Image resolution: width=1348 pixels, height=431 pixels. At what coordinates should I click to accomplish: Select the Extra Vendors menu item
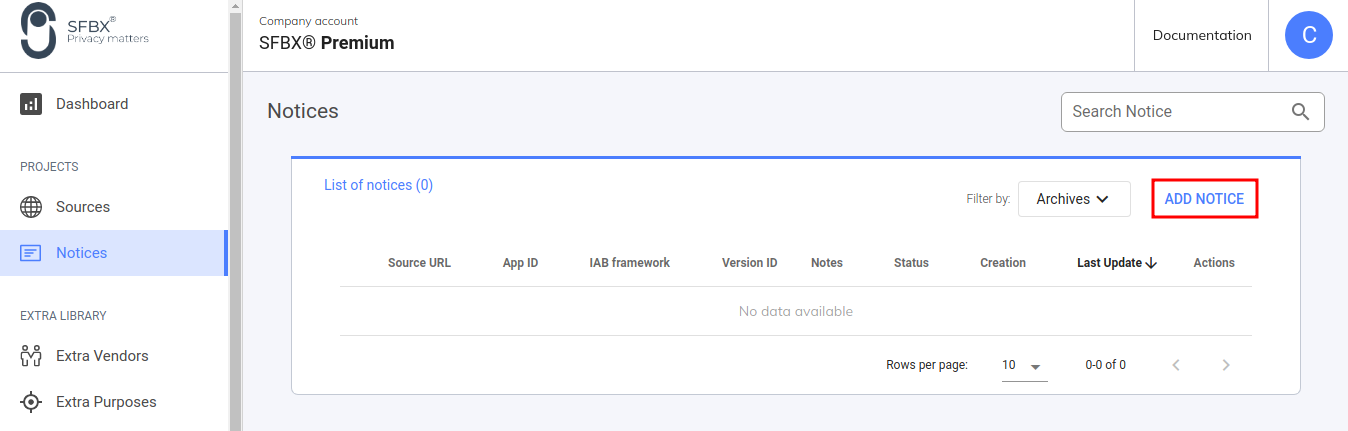tap(102, 356)
